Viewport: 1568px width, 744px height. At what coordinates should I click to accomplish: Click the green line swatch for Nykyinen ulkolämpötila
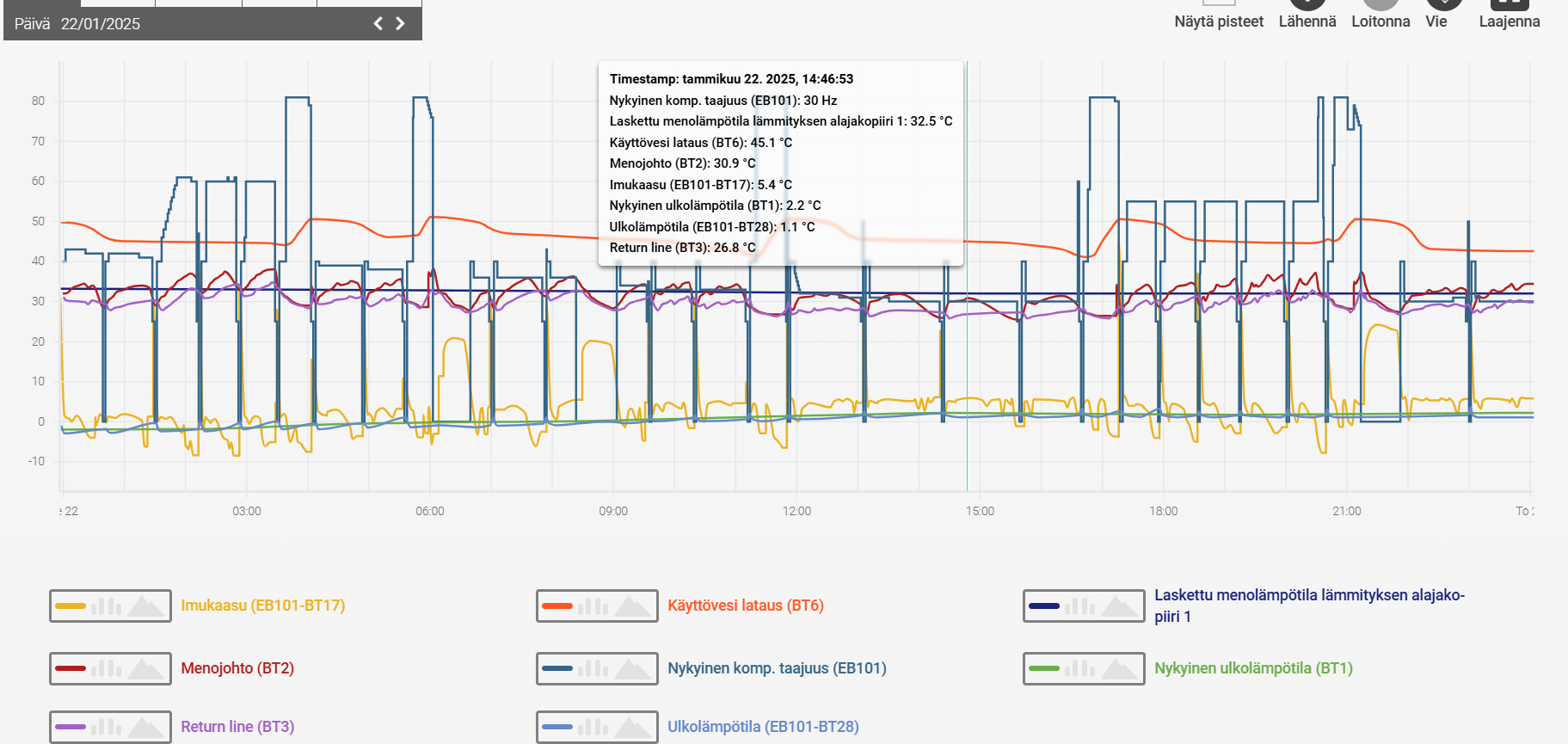point(1044,668)
